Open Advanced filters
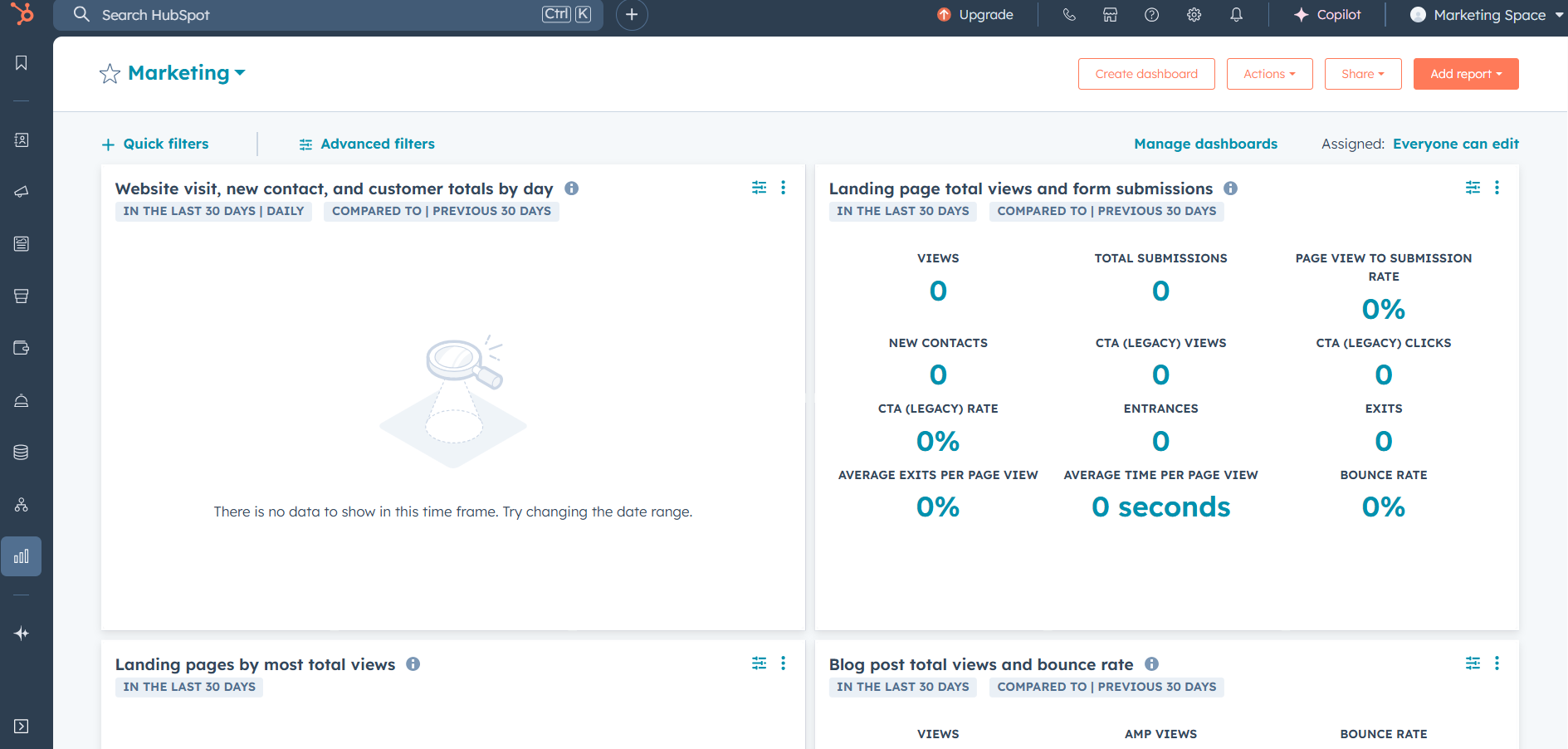Image resolution: width=1568 pixels, height=749 pixels. coord(367,144)
